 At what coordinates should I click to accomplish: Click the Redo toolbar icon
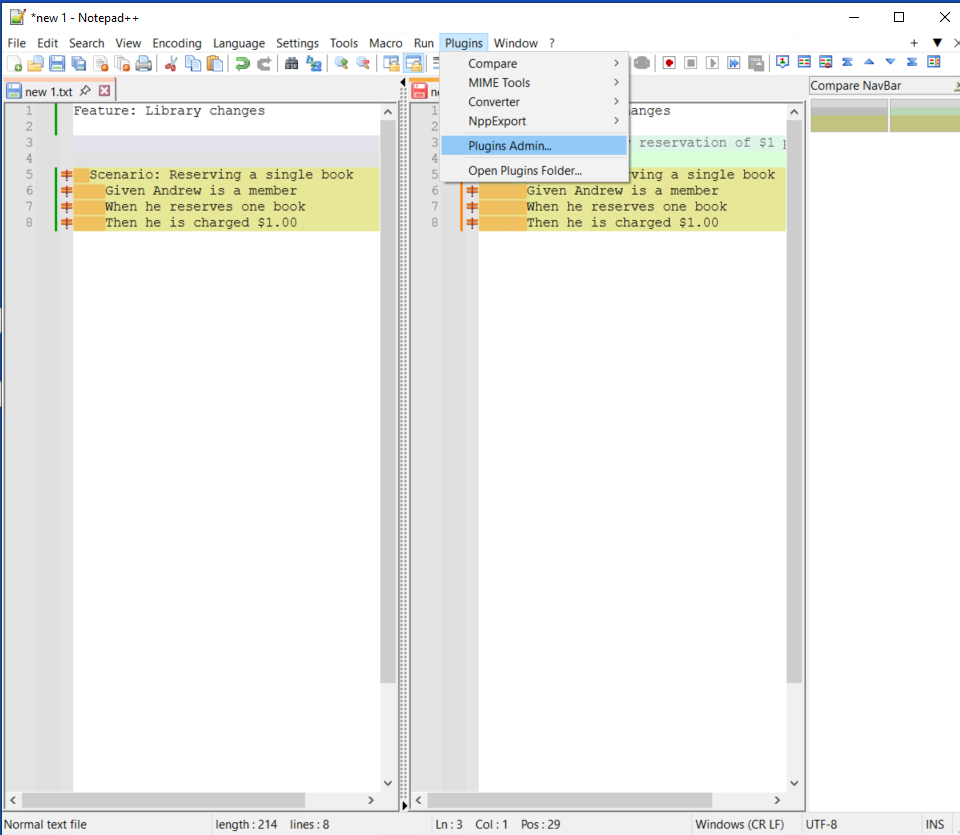[x=264, y=63]
